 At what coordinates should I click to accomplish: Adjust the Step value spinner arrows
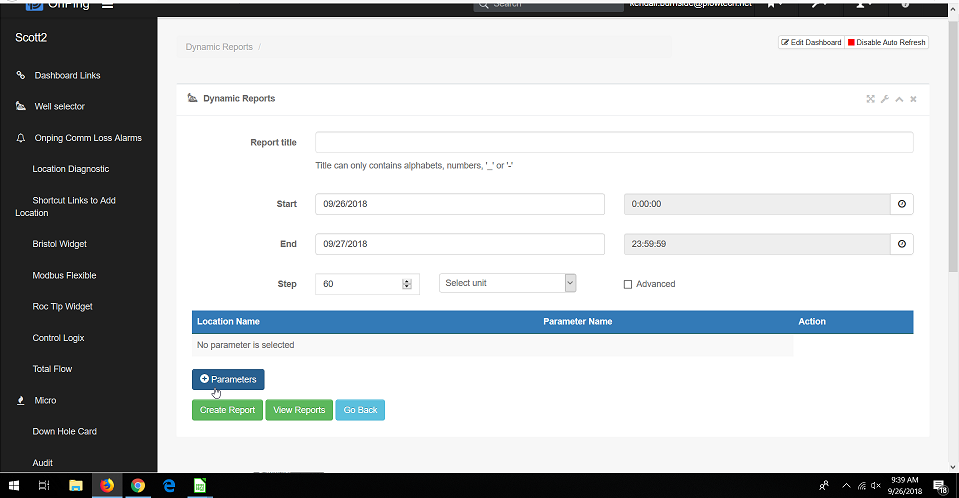[407, 284]
